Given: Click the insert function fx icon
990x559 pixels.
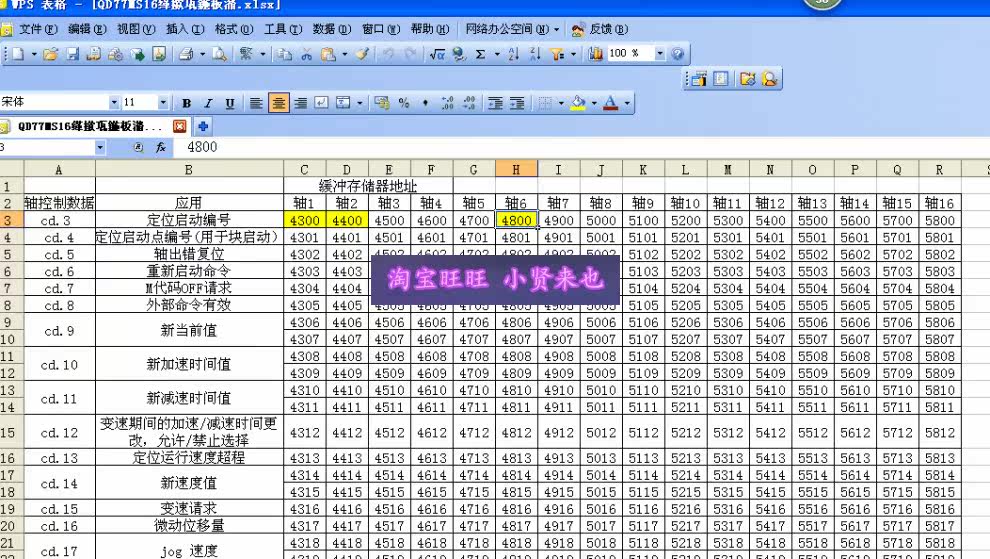Looking at the screenshot, I should [x=161, y=147].
